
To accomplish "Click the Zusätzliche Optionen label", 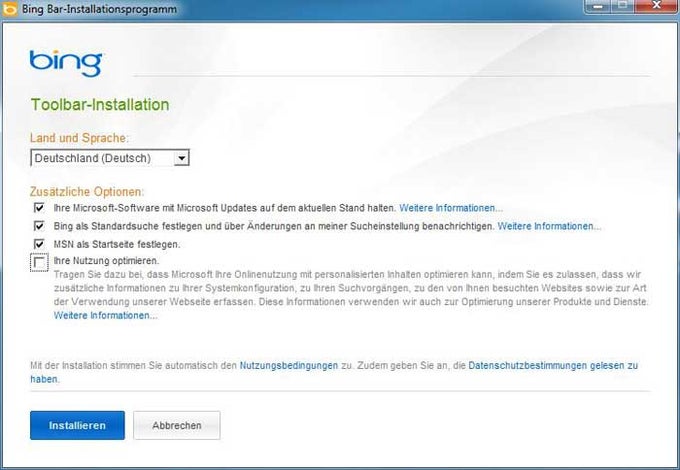I will click(87, 192).
